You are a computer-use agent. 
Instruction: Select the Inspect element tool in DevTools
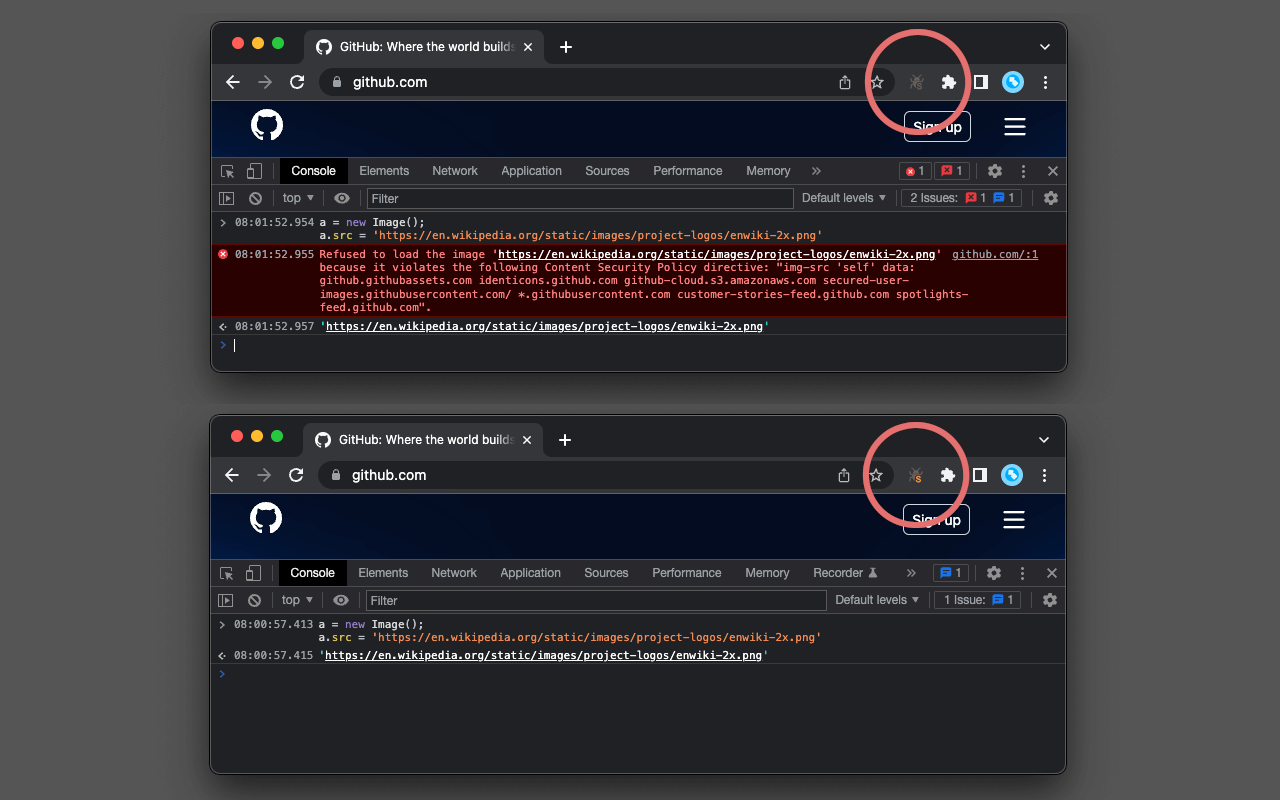pos(227,170)
